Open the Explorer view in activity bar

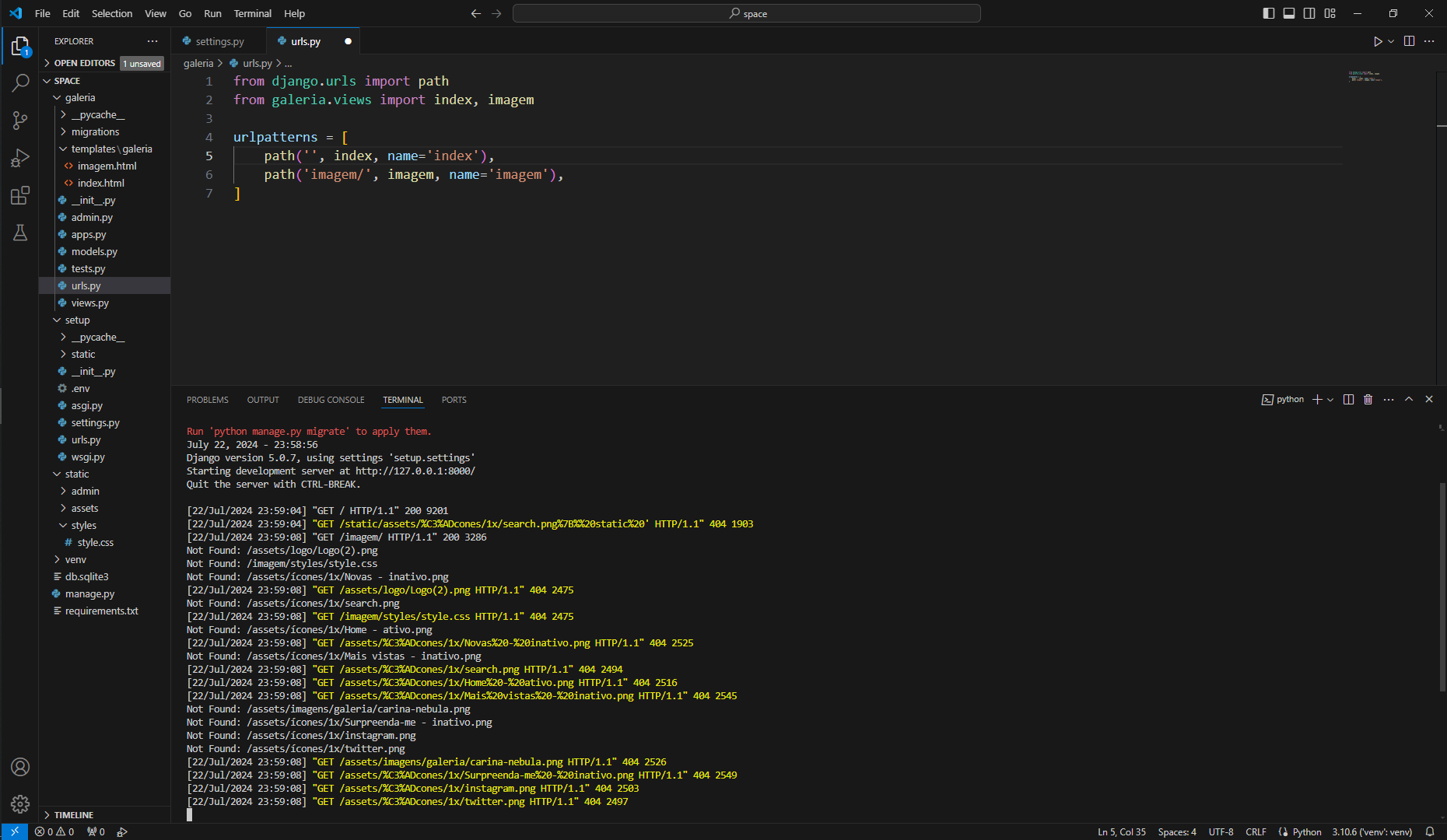[x=20, y=47]
